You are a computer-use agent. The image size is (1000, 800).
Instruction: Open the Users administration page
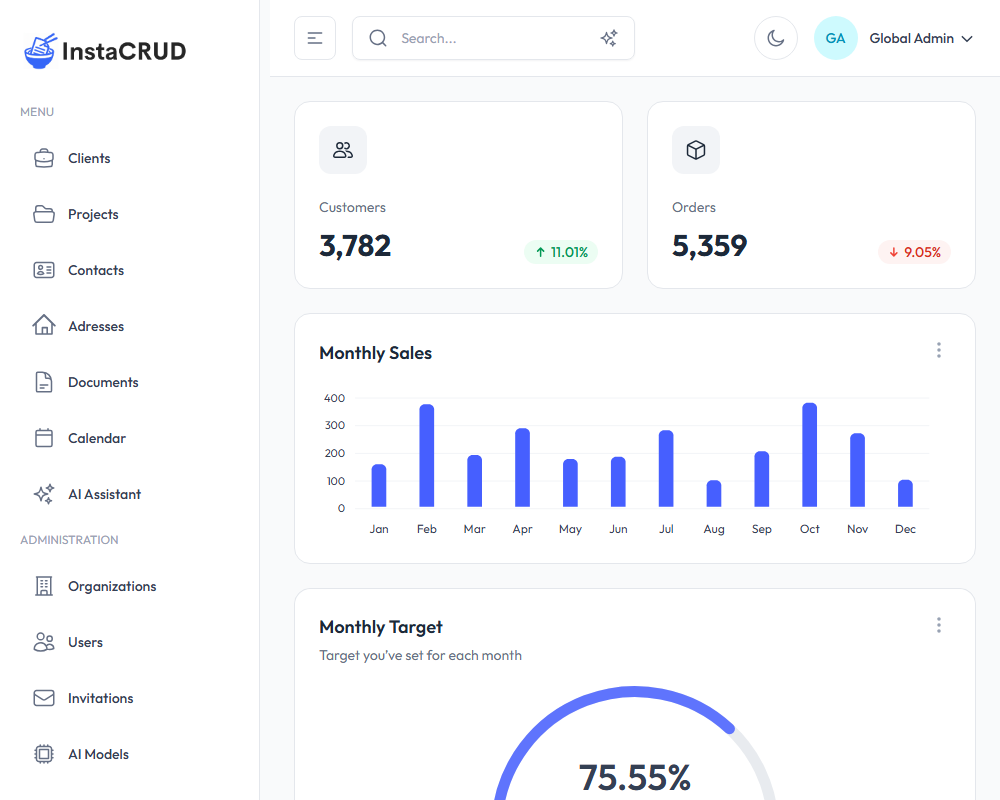44,642
